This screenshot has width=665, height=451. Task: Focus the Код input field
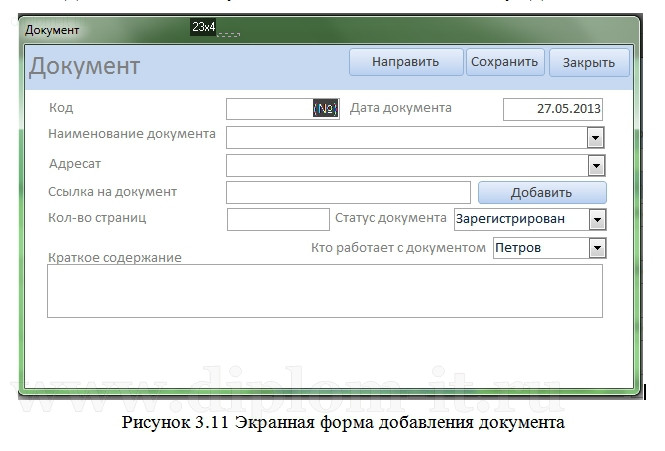(270, 109)
